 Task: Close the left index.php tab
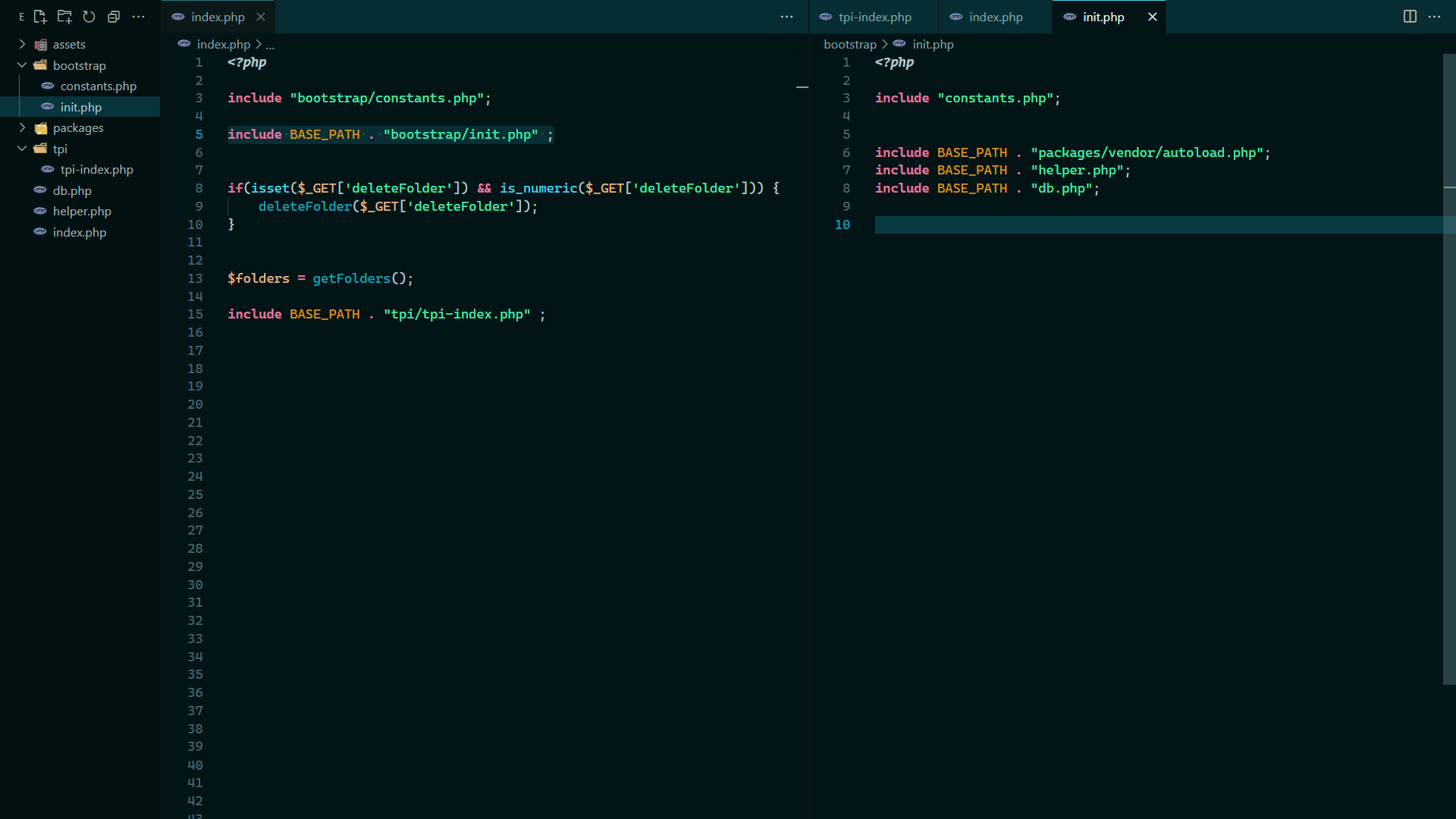pyautogui.click(x=261, y=17)
